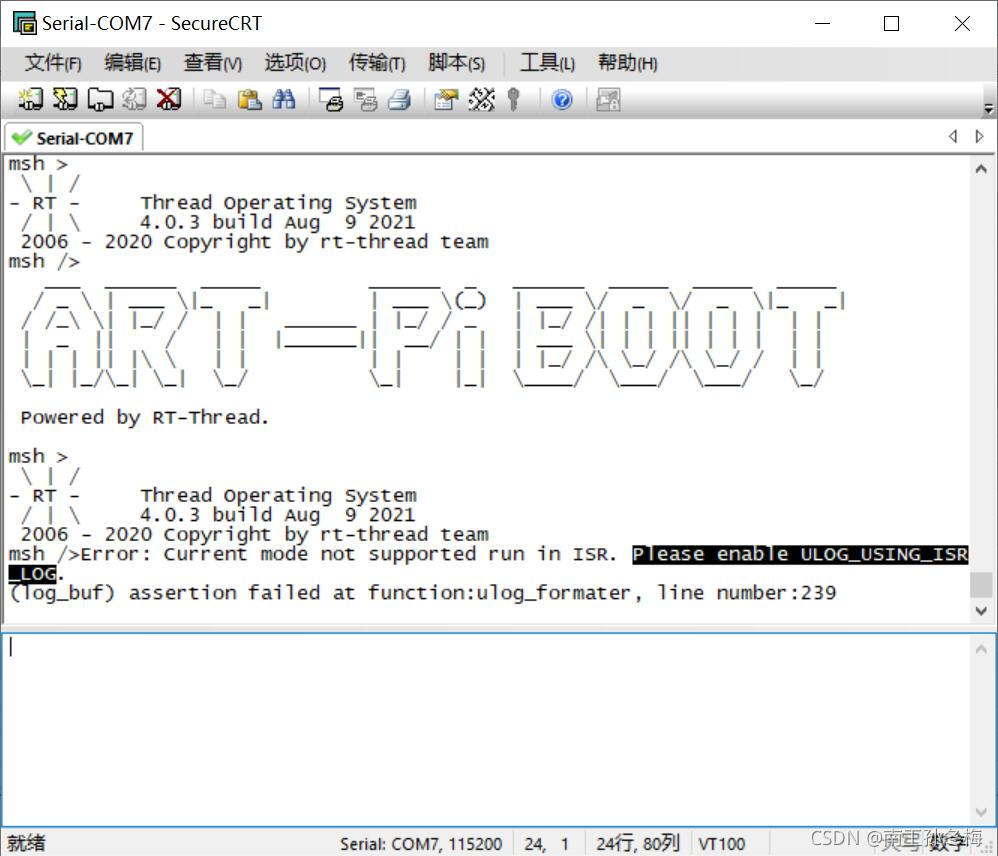Open the 查看(V) menu
Image resolution: width=998 pixels, height=856 pixels.
click(x=213, y=63)
